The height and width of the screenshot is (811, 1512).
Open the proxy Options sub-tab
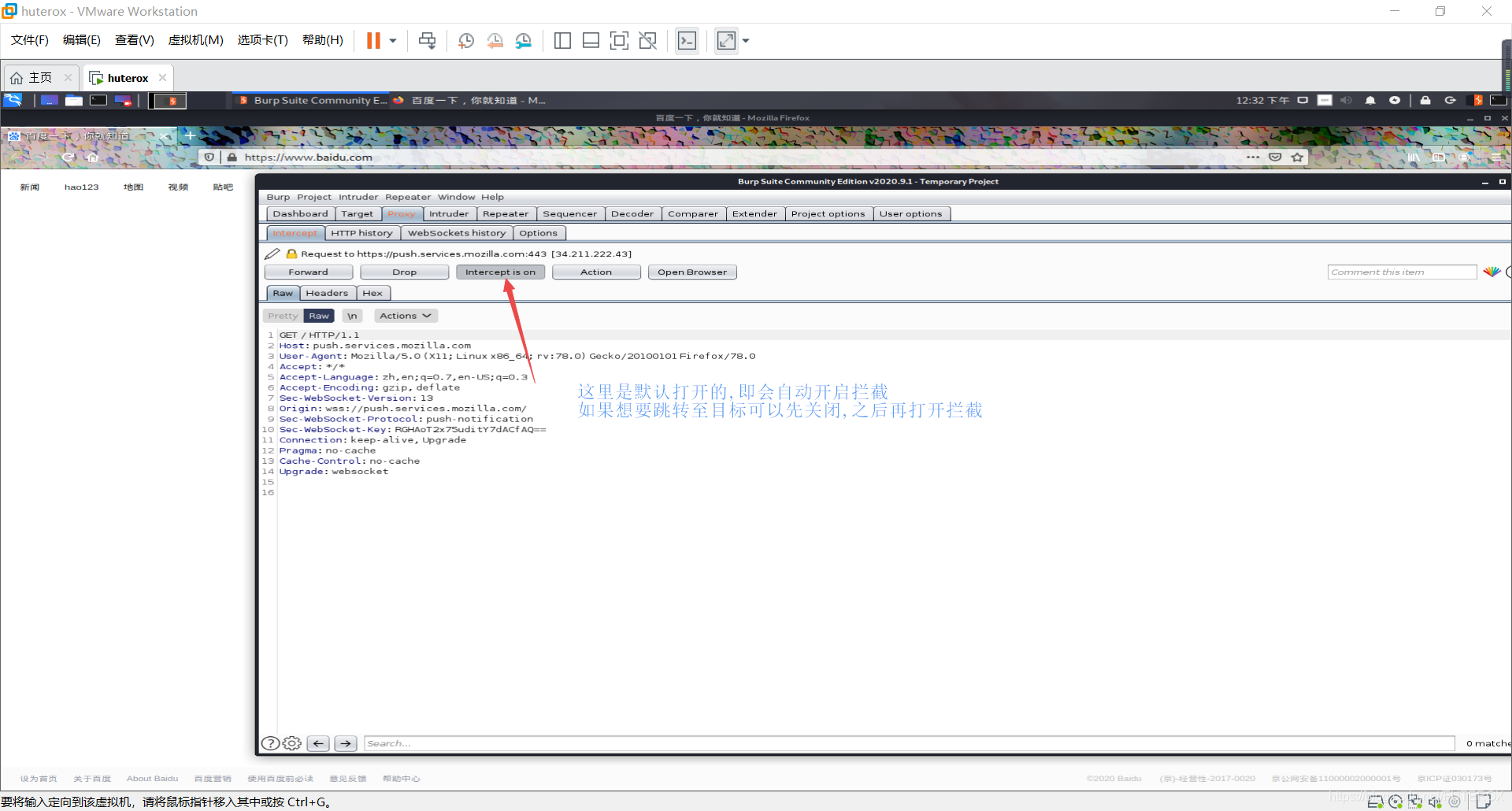click(539, 233)
